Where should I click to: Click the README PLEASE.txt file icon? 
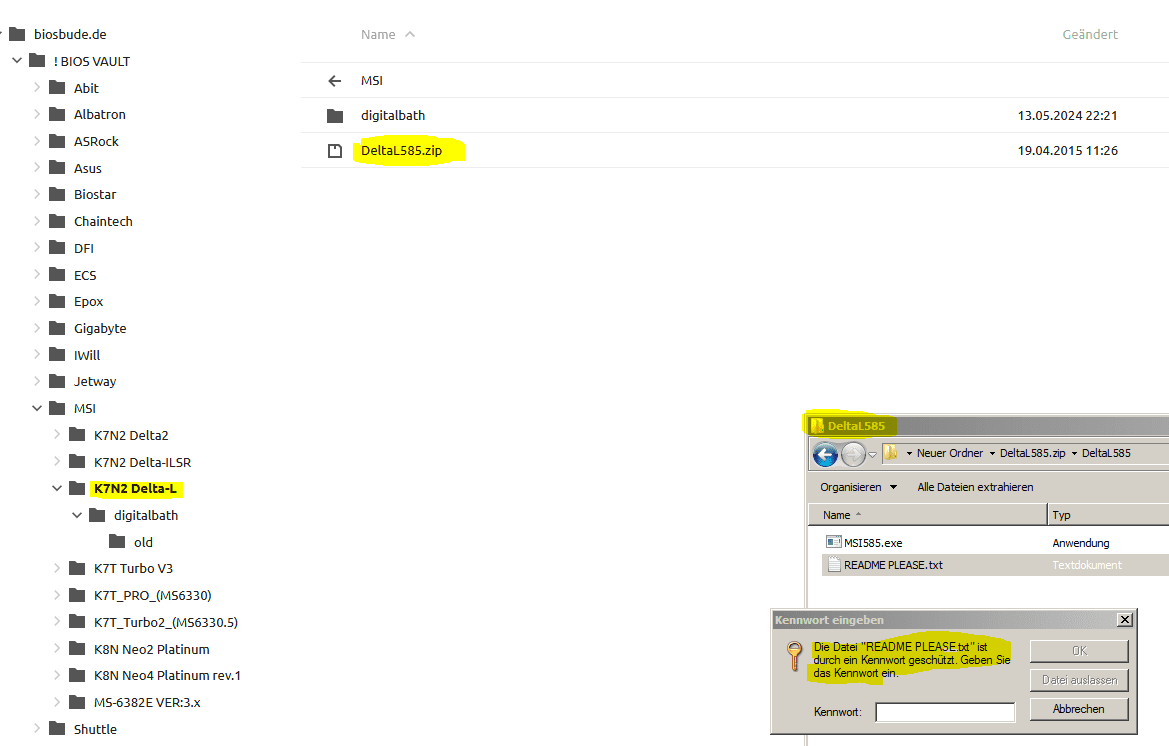[834, 565]
